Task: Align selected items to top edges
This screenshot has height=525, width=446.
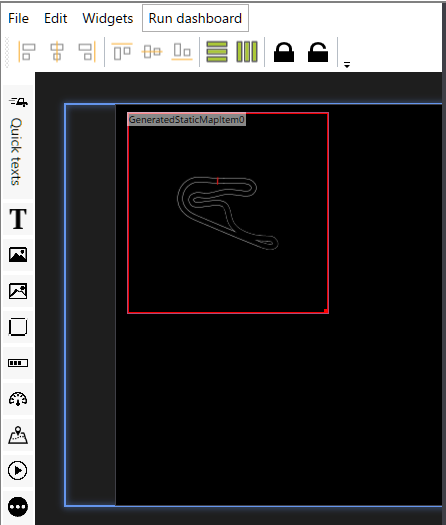Action: point(122,52)
